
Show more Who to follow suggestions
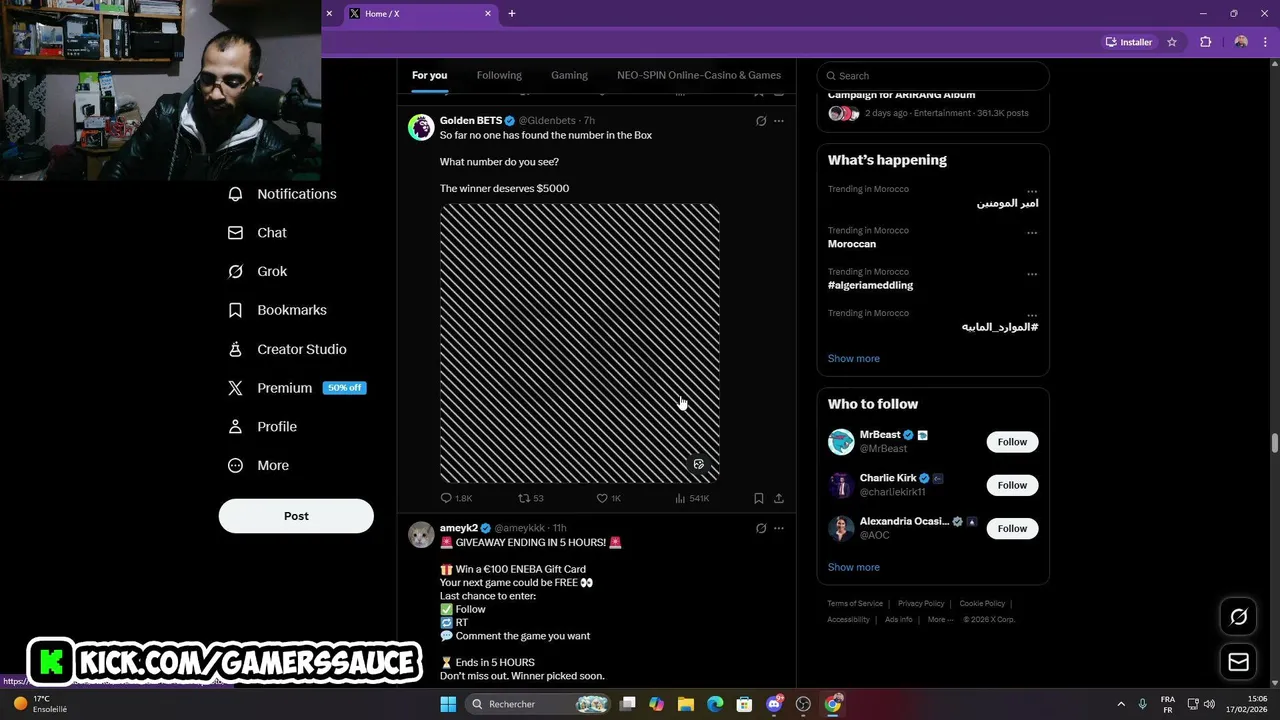pos(854,567)
